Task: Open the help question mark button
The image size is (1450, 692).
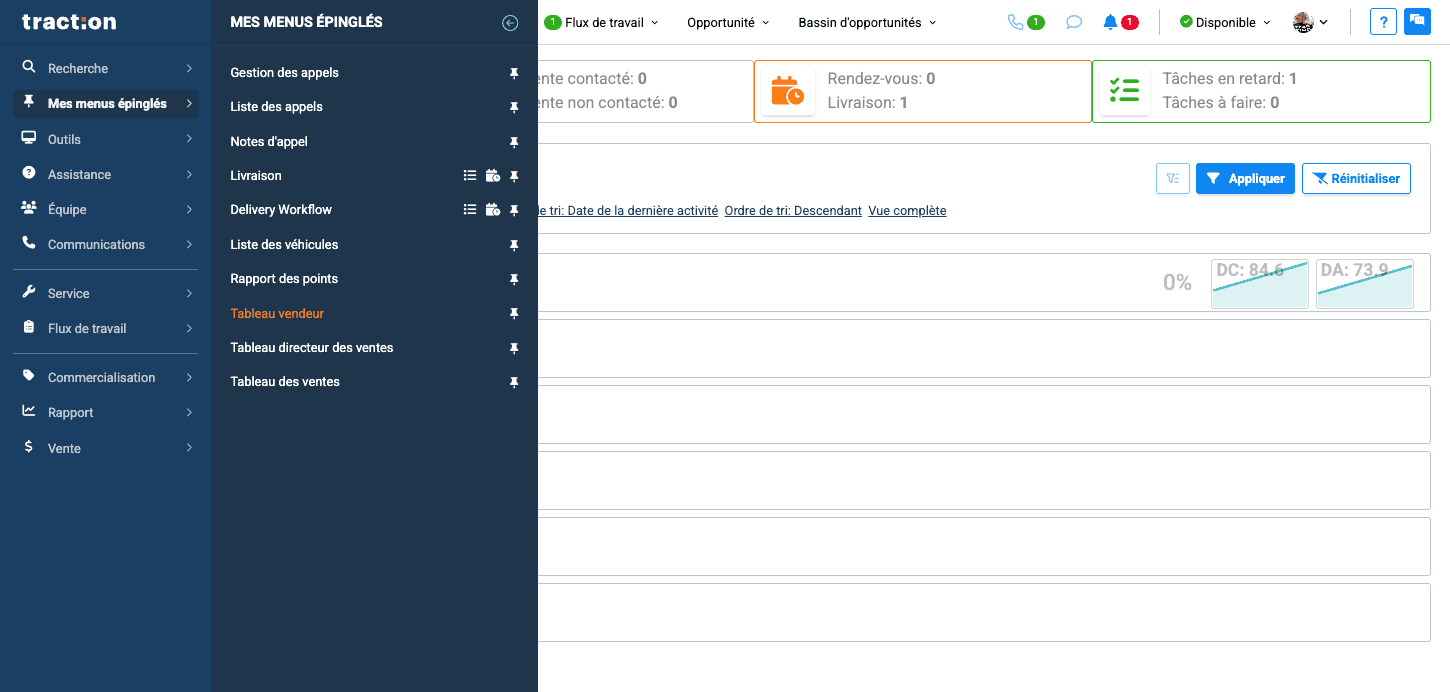Action: (x=1383, y=22)
